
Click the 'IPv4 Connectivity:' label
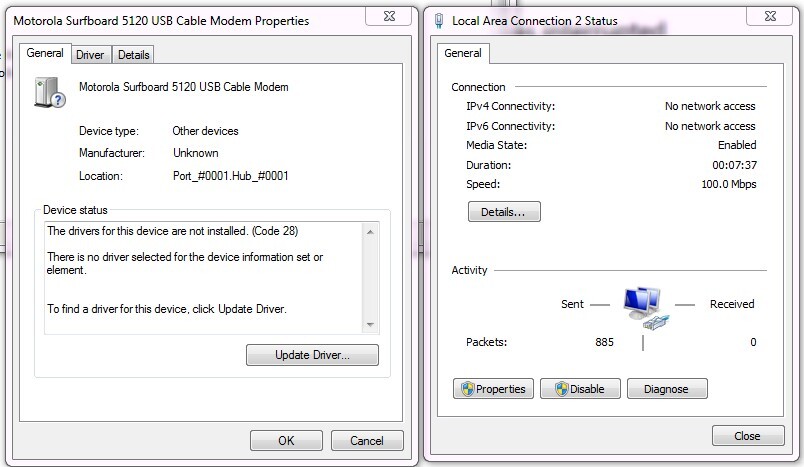510,106
